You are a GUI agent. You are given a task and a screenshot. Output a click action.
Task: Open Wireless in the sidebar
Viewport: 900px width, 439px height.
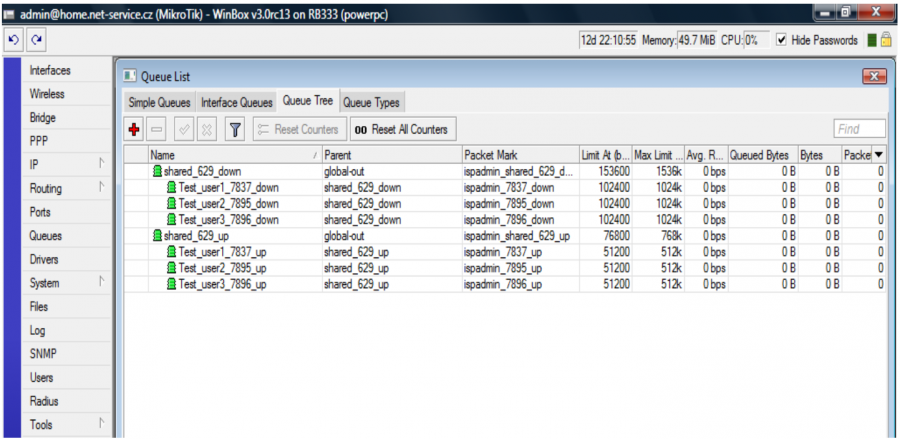pyautogui.click(x=47, y=94)
